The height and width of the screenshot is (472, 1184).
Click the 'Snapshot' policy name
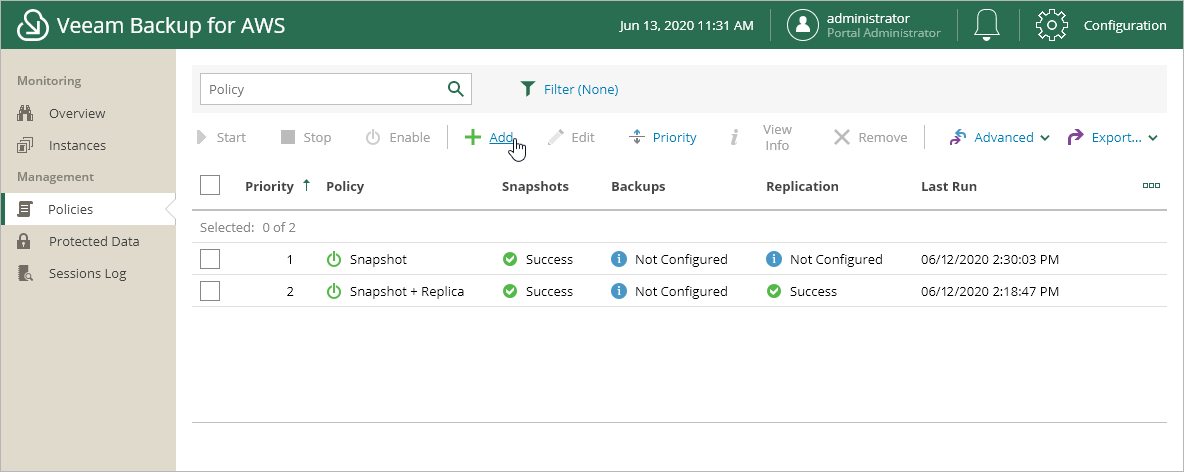(378, 259)
